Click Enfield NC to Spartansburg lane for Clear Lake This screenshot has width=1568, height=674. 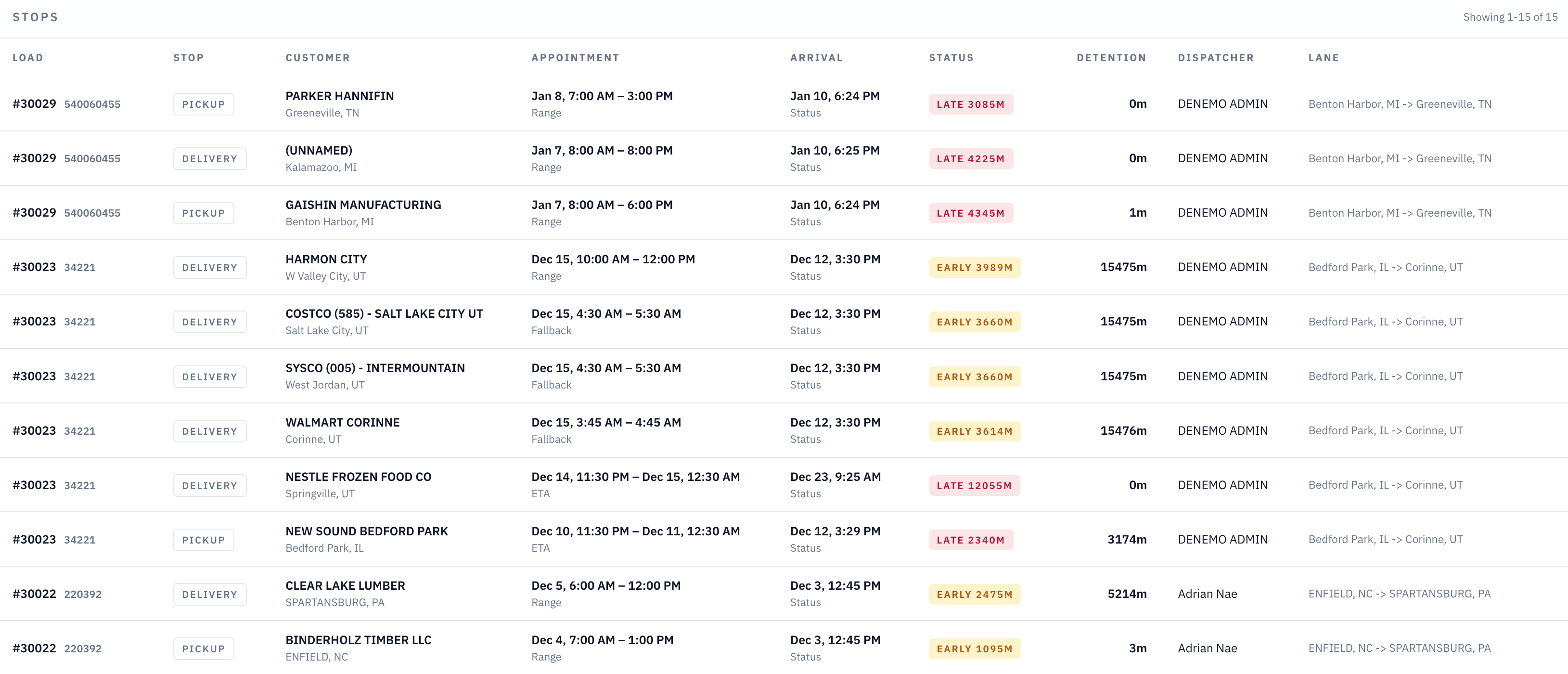pos(1399,594)
